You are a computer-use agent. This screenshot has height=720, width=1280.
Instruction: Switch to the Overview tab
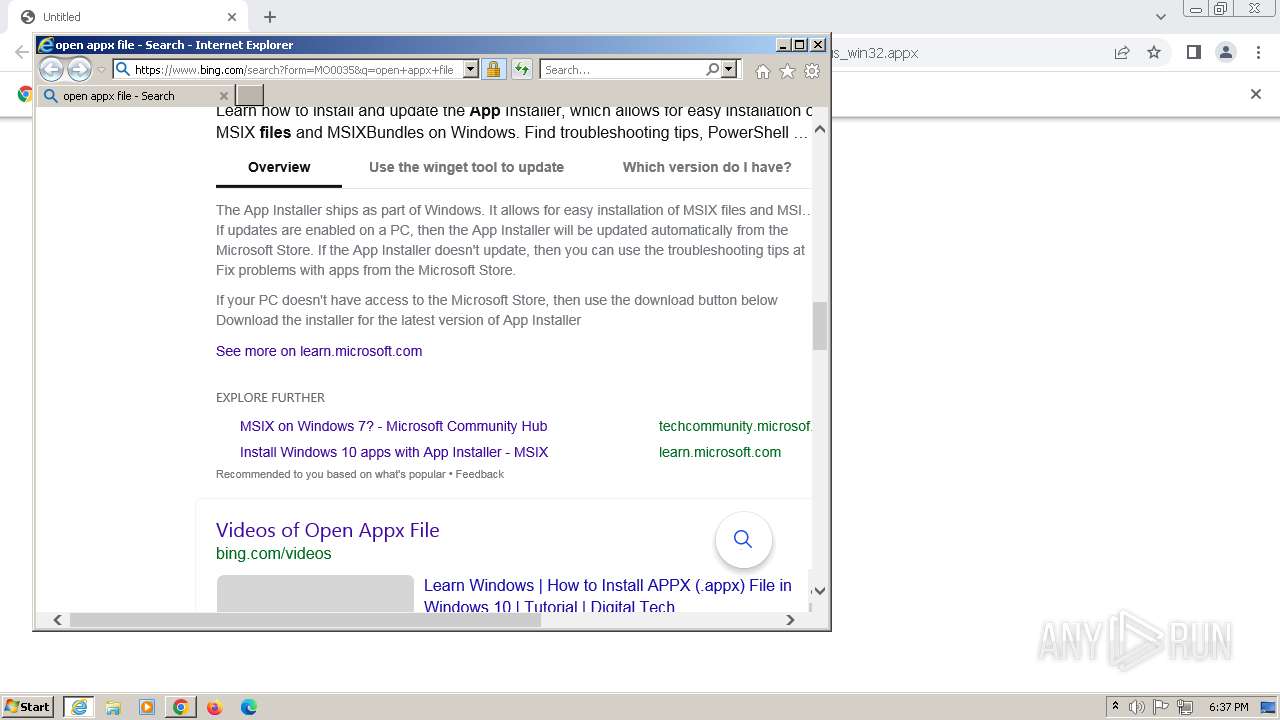279,167
